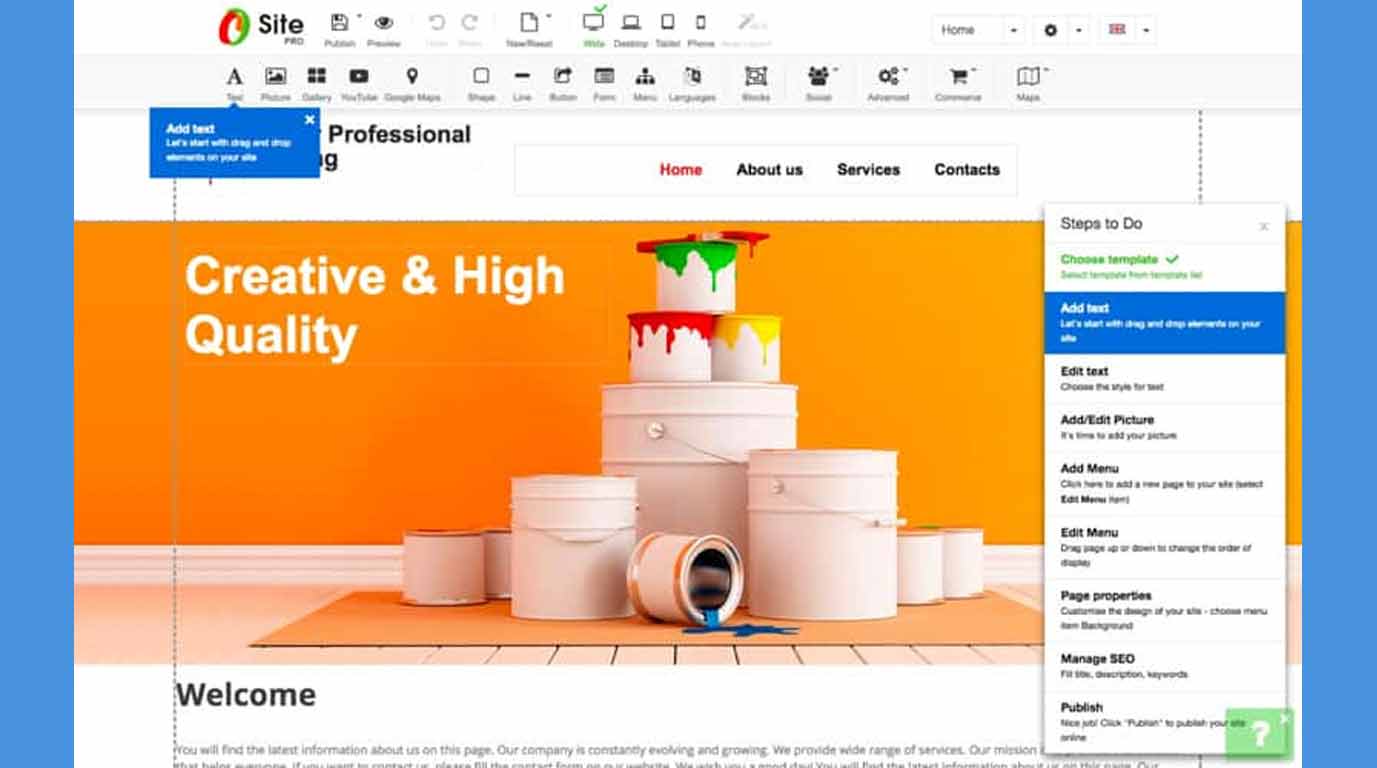The image size is (1377, 768).
Task: Click the paint buckets banner image
Action: (687, 442)
